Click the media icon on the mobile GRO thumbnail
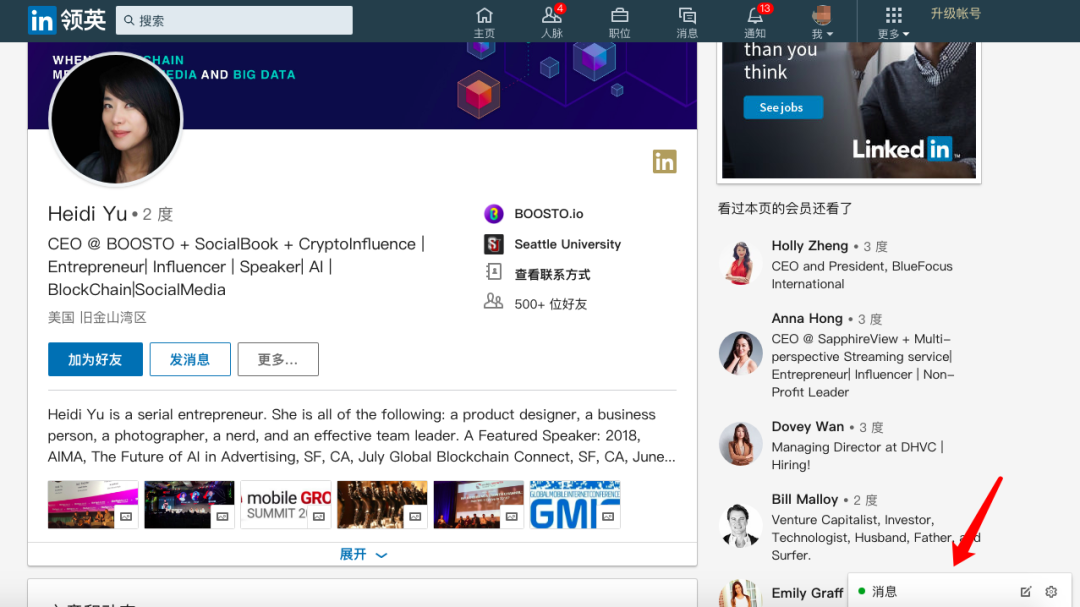The height and width of the screenshot is (607, 1080). click(x=319, y=516)
